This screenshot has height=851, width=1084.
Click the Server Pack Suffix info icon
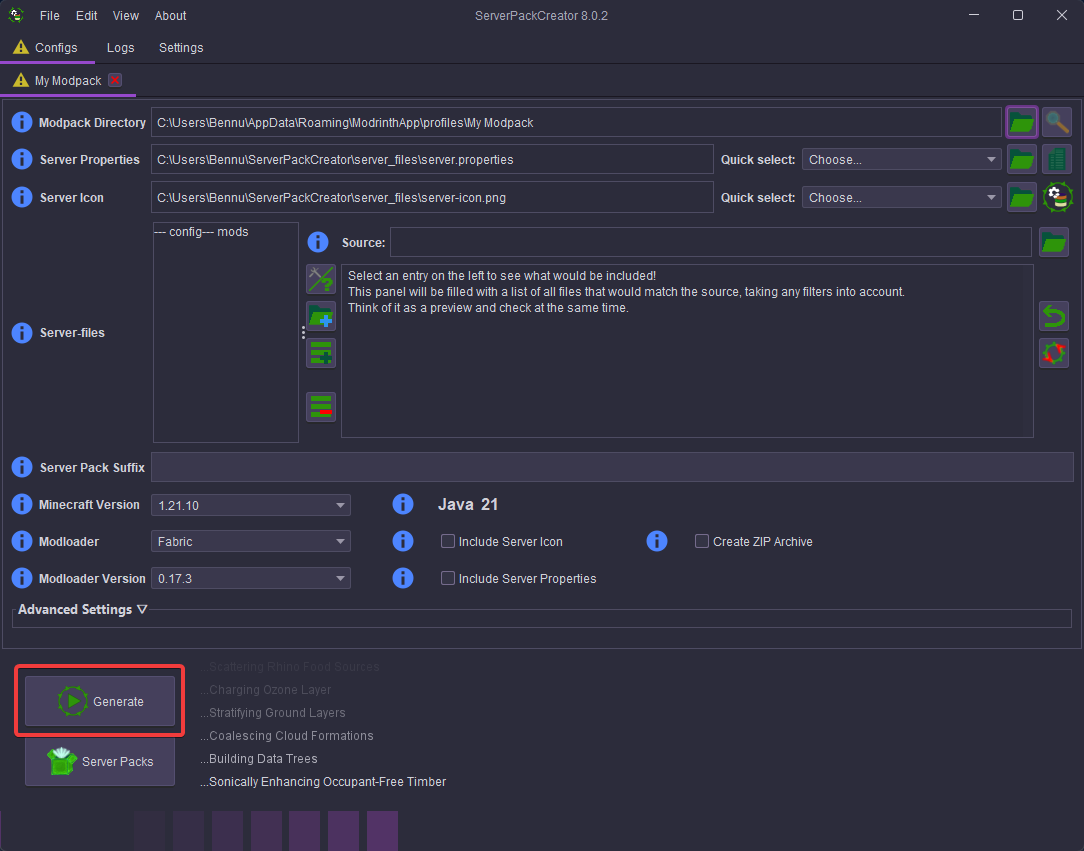[x=21, y=467]
